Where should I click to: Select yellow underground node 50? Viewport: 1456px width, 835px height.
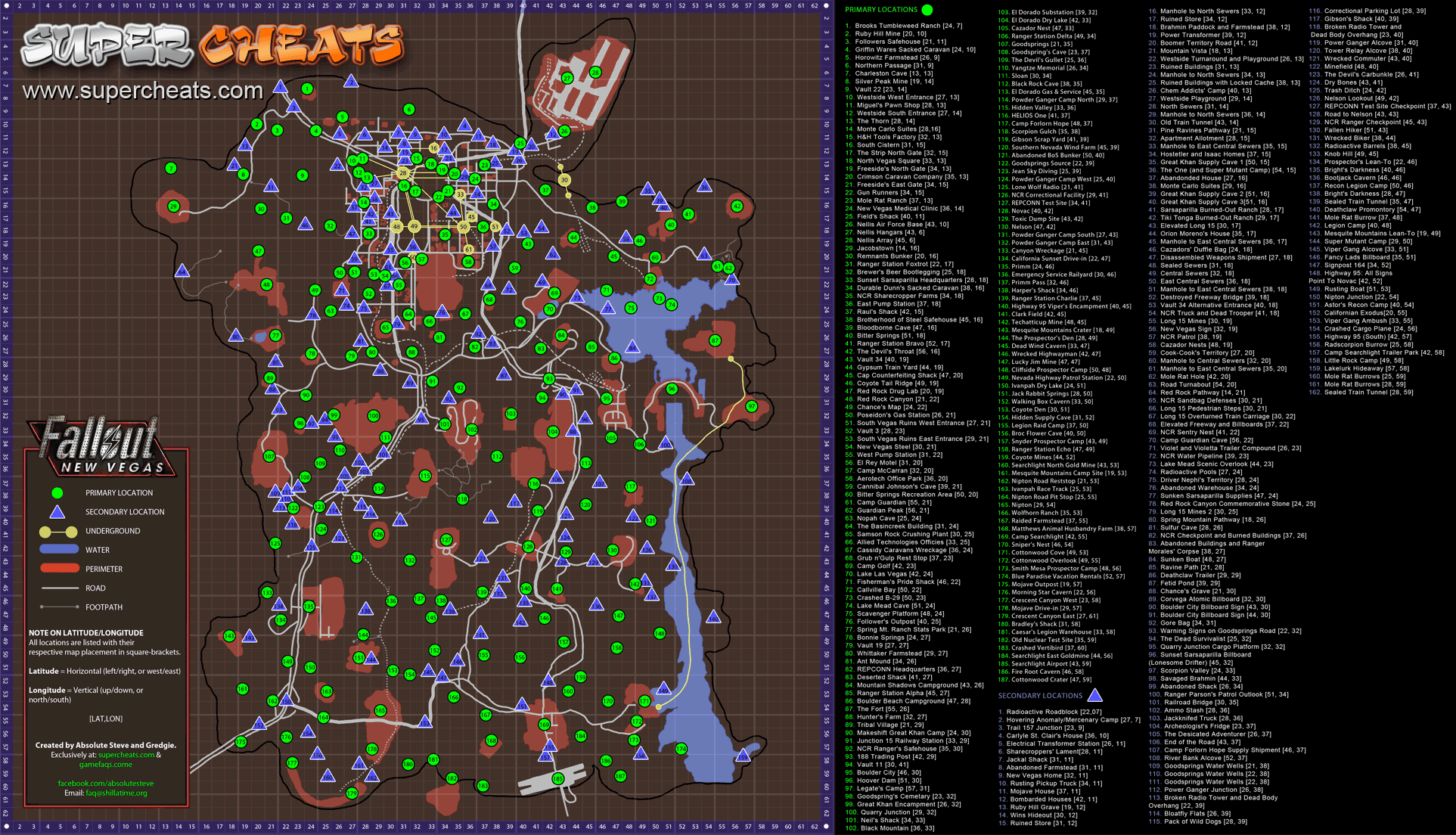pyautogui.click(x=464, y=226)
